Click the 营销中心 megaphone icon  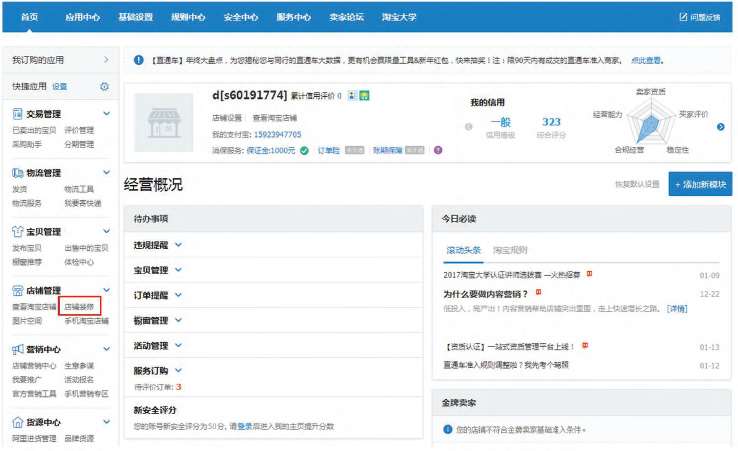pos(18,349)
